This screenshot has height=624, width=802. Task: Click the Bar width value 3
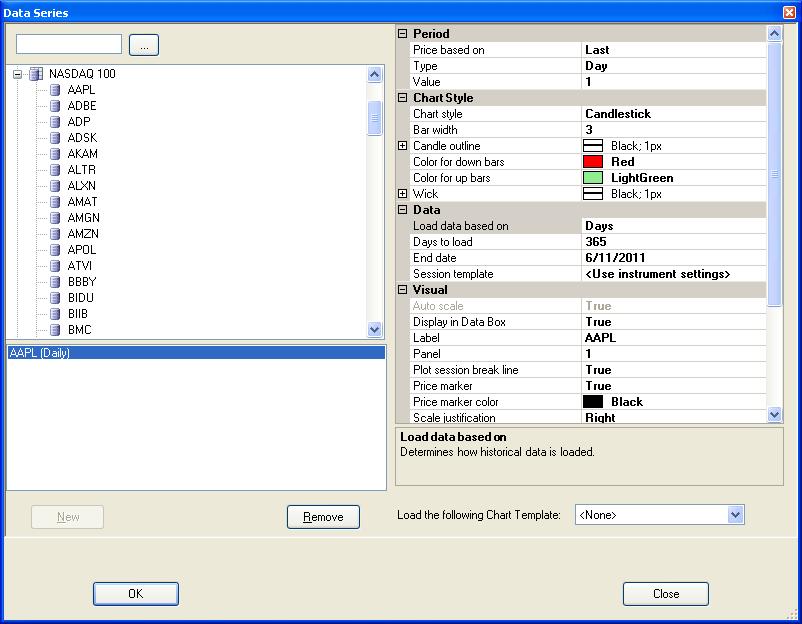click(x=674, y=130)
